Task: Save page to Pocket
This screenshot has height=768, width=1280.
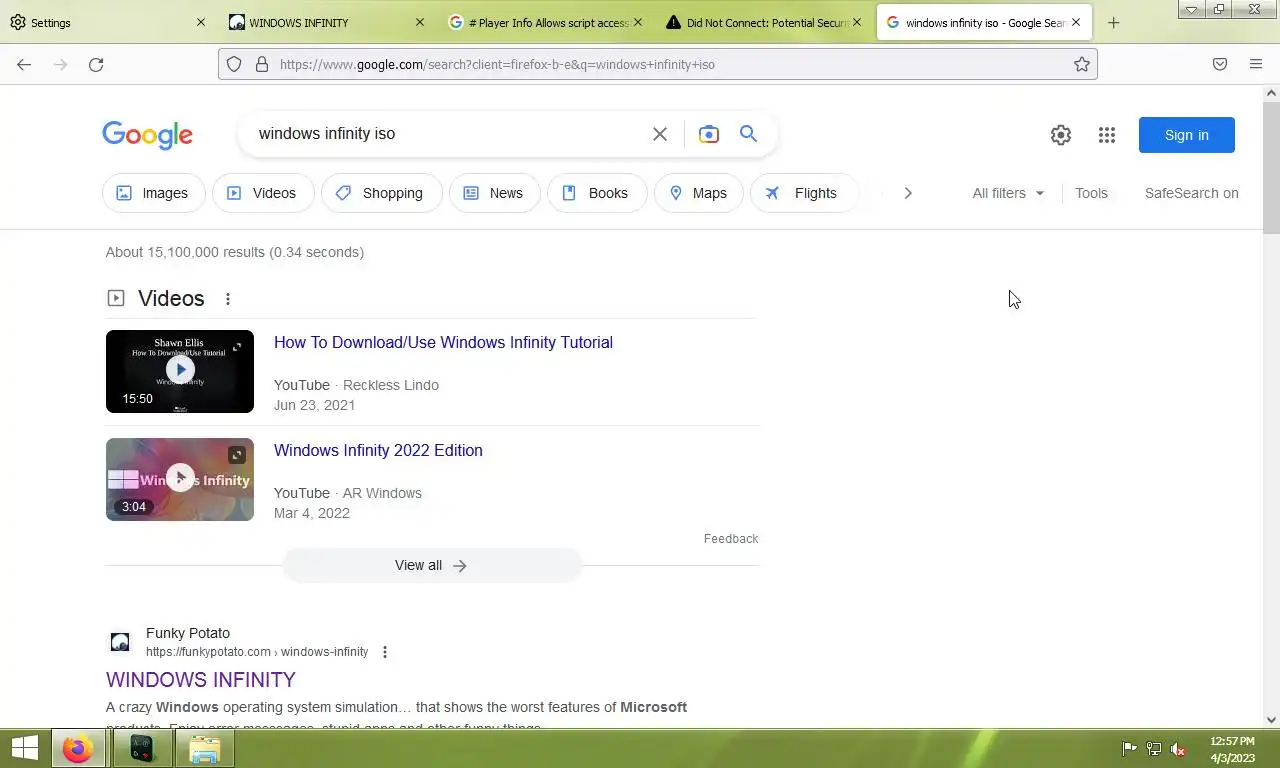Action: (1220, 64)
